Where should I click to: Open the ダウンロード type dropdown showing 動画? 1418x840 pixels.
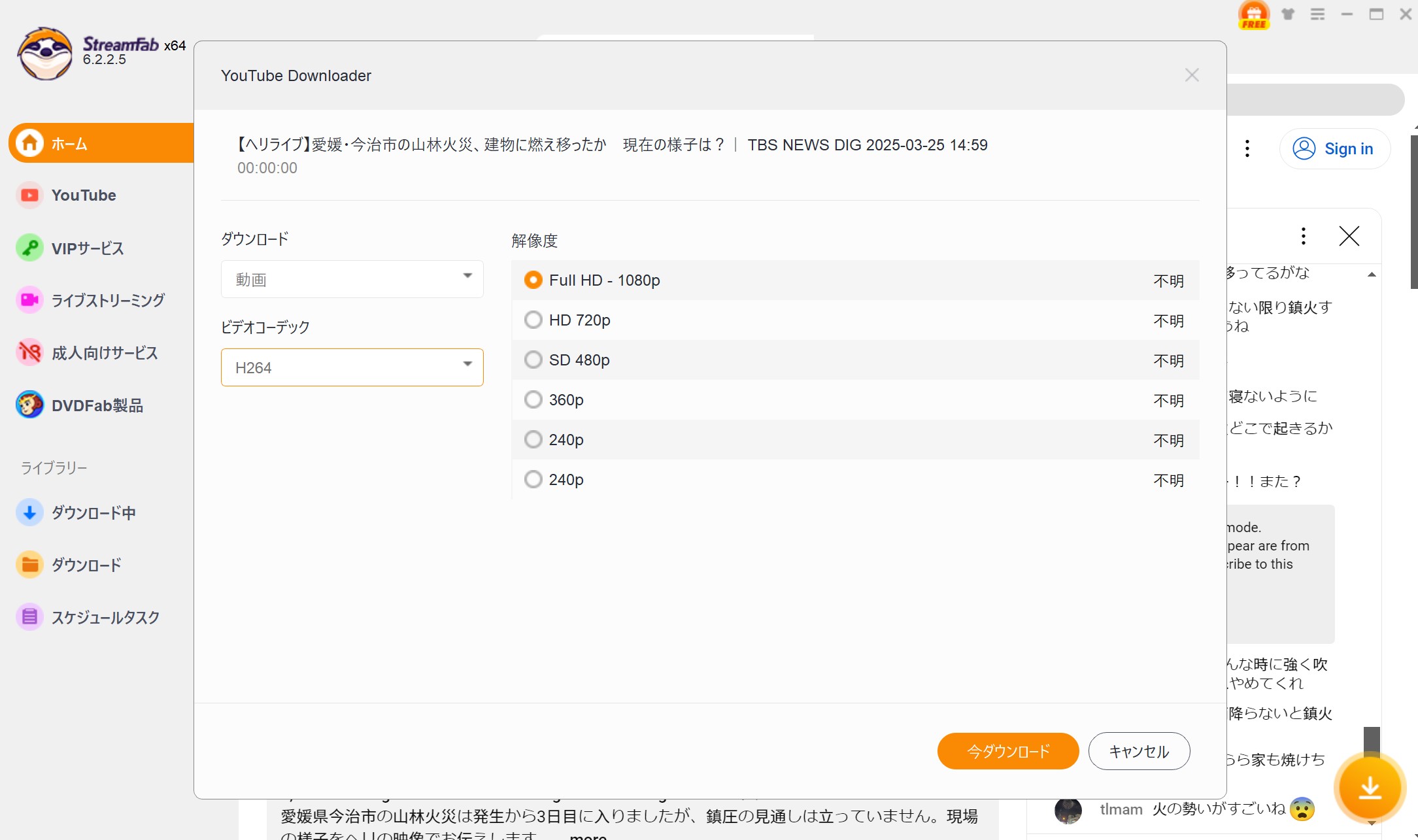[352, 279]
